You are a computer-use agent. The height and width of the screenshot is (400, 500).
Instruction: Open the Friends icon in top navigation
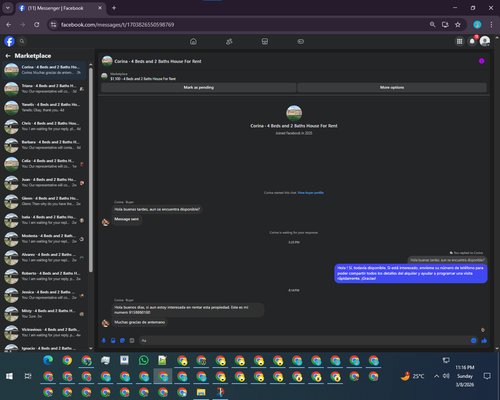tap(229, 41)
